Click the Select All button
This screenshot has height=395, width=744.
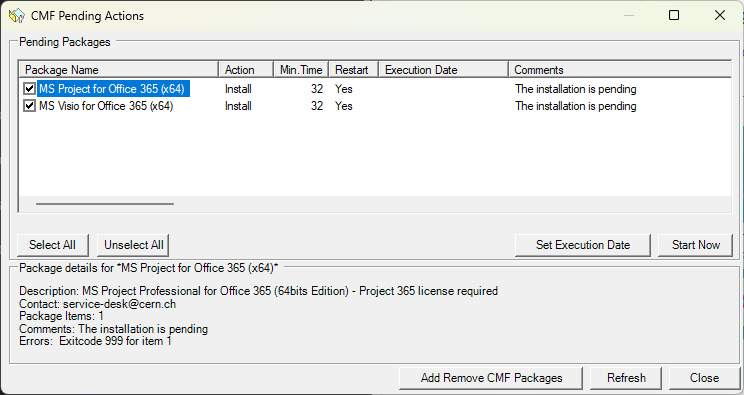click(53, 245)
